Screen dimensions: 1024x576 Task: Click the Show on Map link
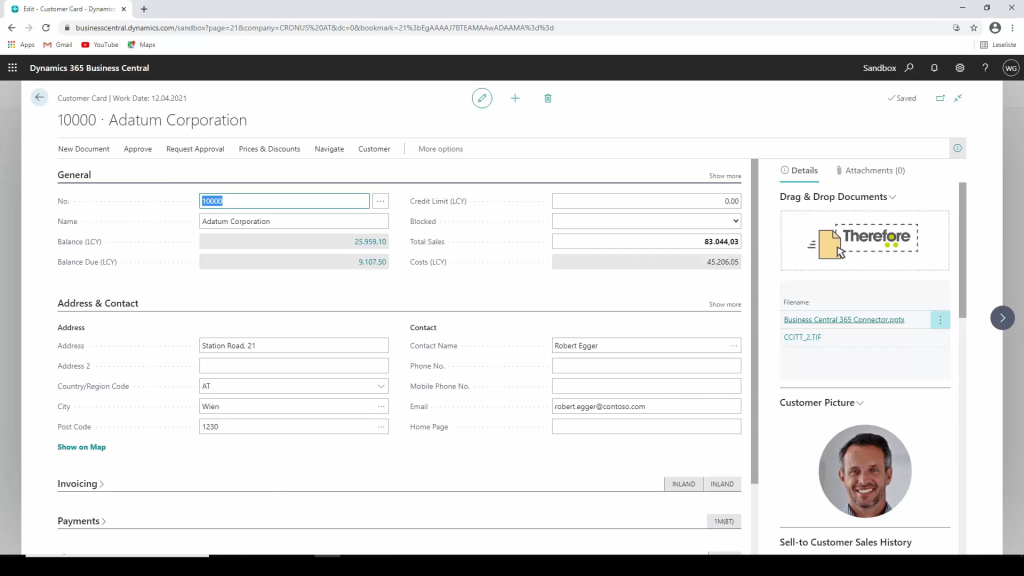[x=82, y=447]
